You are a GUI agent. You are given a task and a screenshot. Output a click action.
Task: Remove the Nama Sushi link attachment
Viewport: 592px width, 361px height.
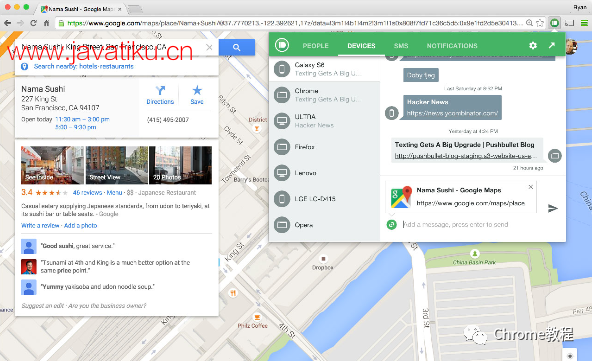pyautogui.click(x=530, y=187)
